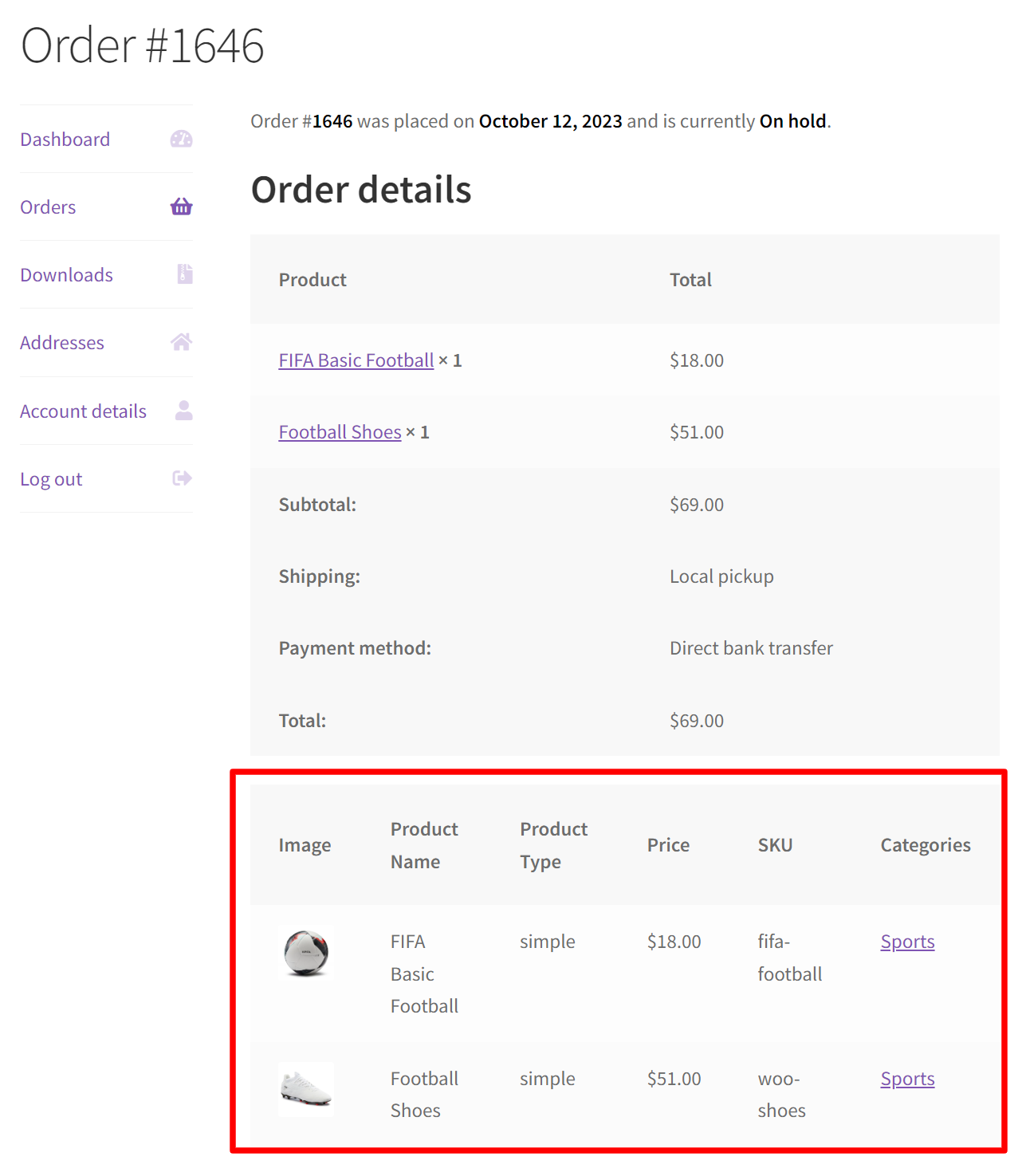This screenshot has height=1176, width=1022.
Task: Click the home icon next to Addresses
Action: 182,342
